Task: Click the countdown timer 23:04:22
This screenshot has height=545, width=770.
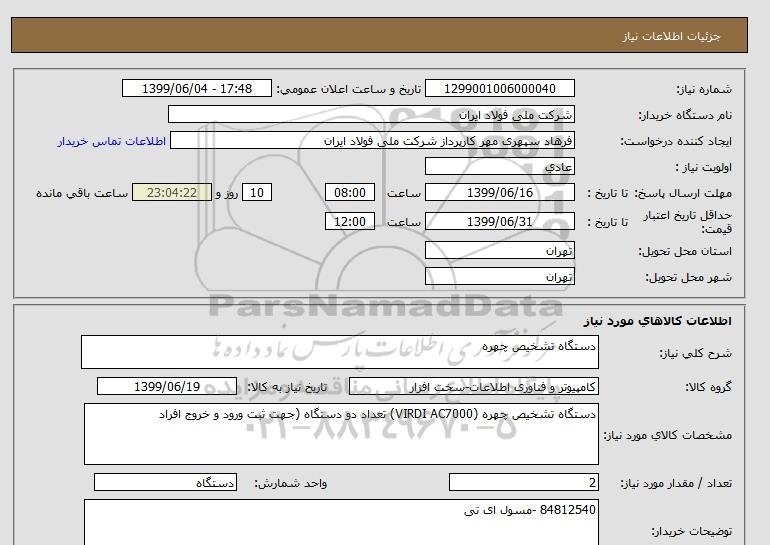Action: [x=172, y=192]
